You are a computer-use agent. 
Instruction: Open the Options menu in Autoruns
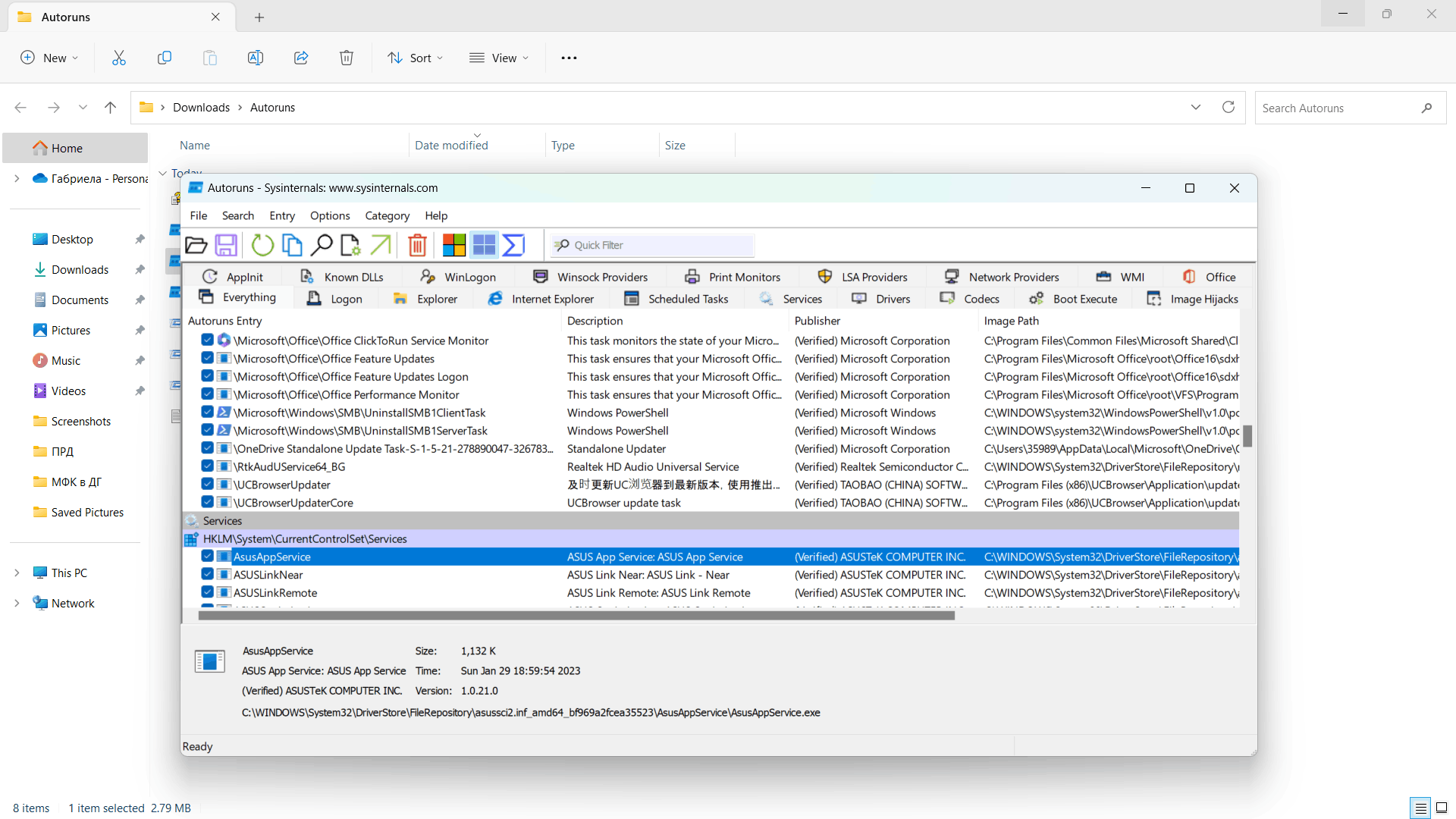coord(329,215)
